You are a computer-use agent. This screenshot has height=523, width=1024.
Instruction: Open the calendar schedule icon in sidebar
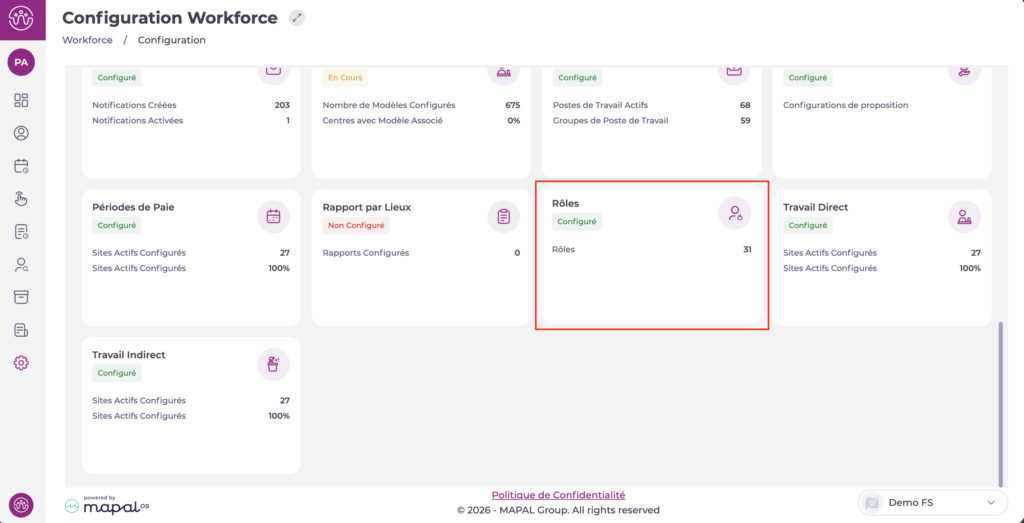click(21, 166)
